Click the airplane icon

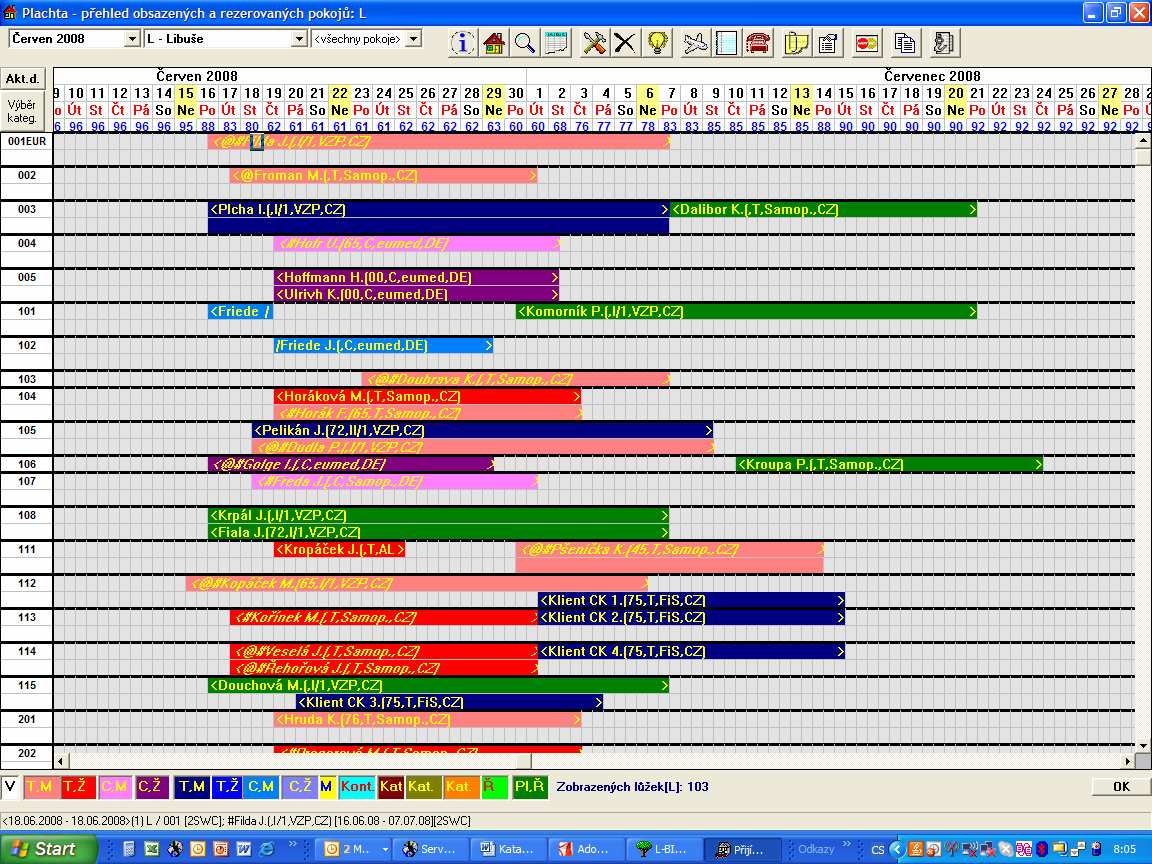point(694,43)
